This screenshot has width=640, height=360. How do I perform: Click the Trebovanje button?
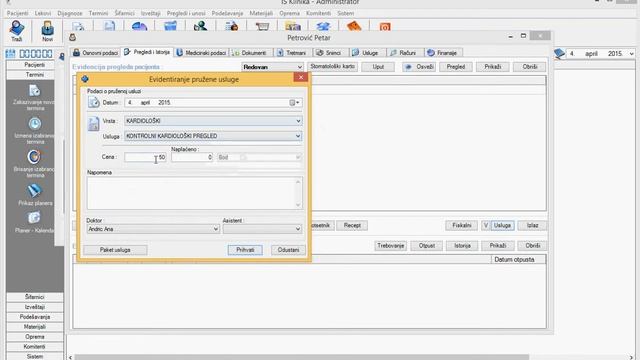[391, 246]
